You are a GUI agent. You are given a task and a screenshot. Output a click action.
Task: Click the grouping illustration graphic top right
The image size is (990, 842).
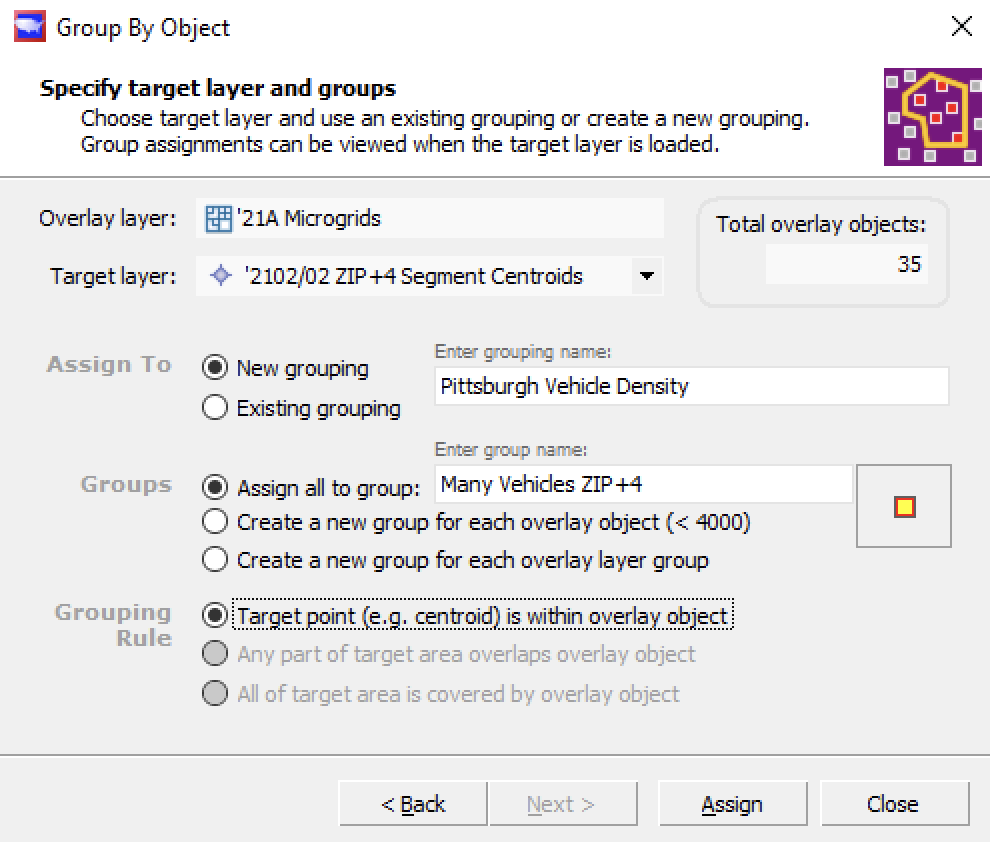(x=932, y=117)
